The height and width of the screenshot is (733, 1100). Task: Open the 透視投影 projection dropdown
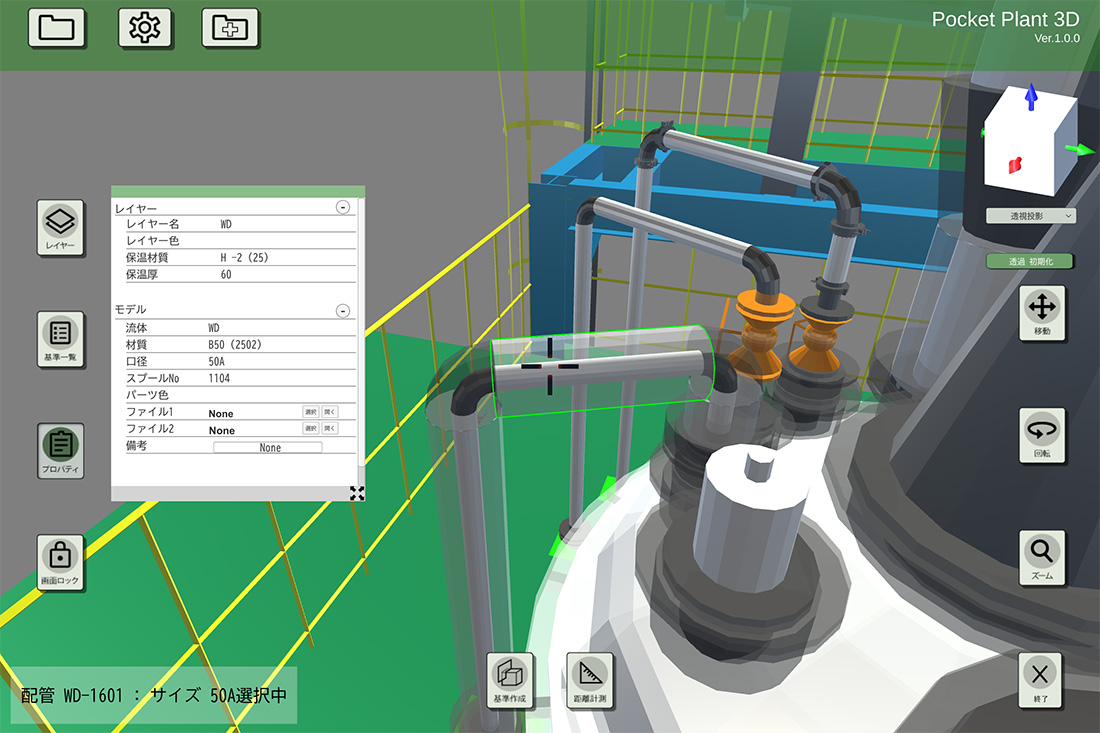click(x=1031, y=216)
